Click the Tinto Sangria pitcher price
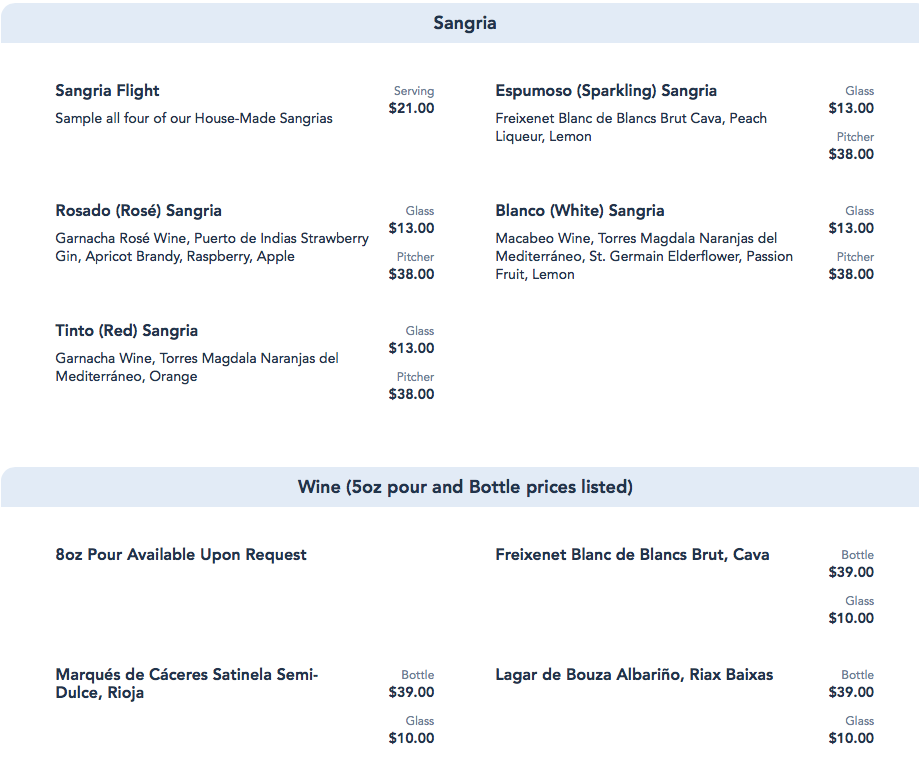This screenshot has height=776, width=919. pos(411,394)
